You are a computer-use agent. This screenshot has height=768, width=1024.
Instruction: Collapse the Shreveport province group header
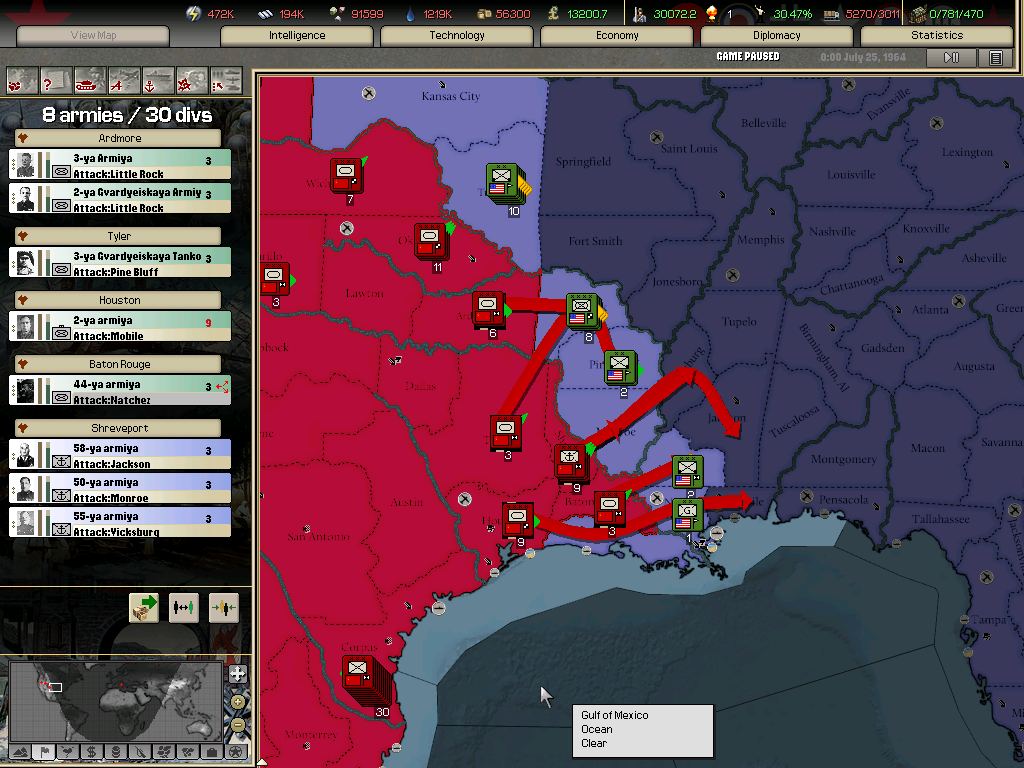click(119, 429)
